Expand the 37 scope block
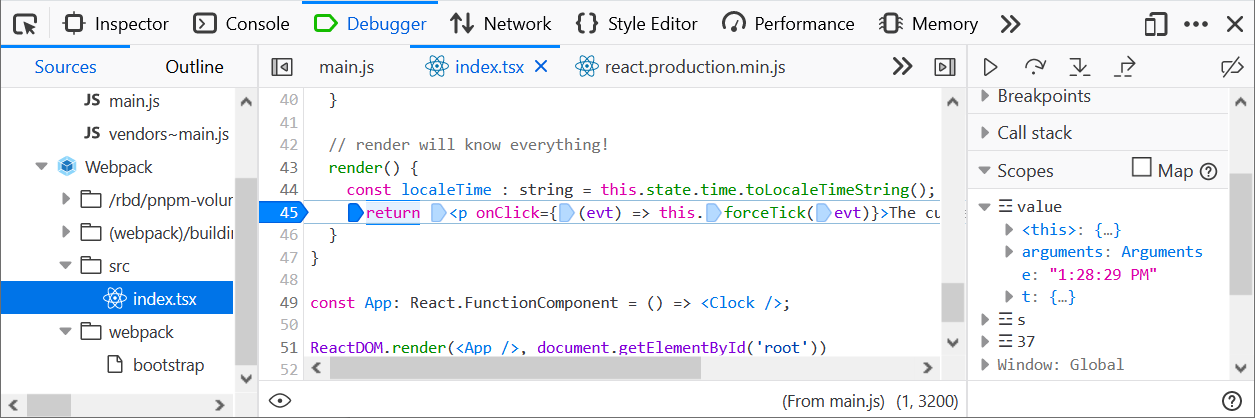This screenshot has height=418, width=1255. click(x=985, y=342)
